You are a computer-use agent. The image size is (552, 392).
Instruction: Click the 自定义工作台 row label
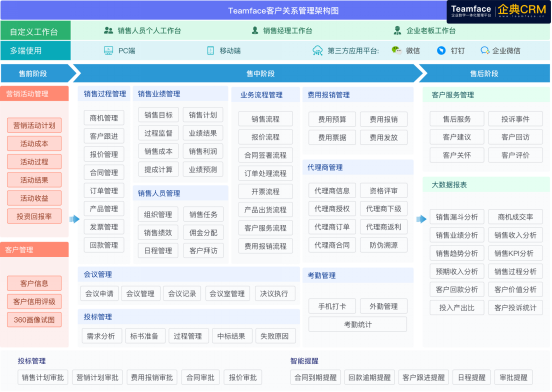(36, 32)
